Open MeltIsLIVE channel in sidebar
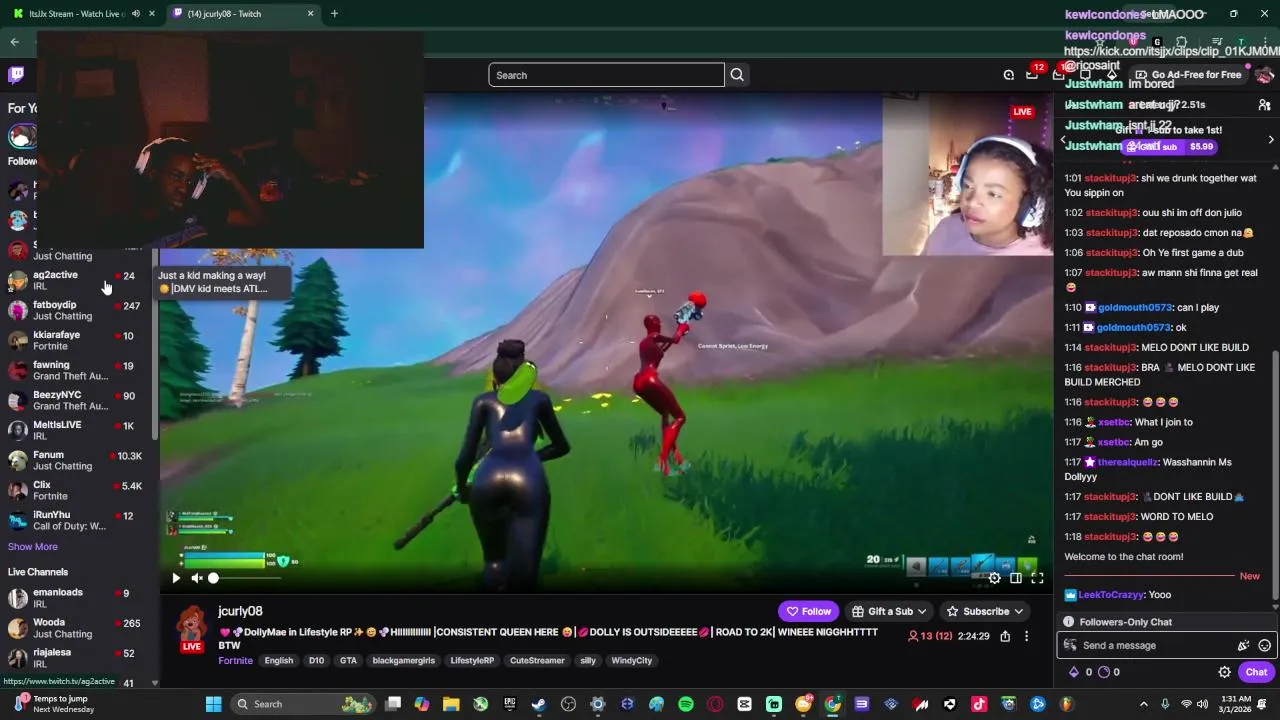Image resolution: width=1280 pixels, height=720 pixels. [x=76, y=430]
